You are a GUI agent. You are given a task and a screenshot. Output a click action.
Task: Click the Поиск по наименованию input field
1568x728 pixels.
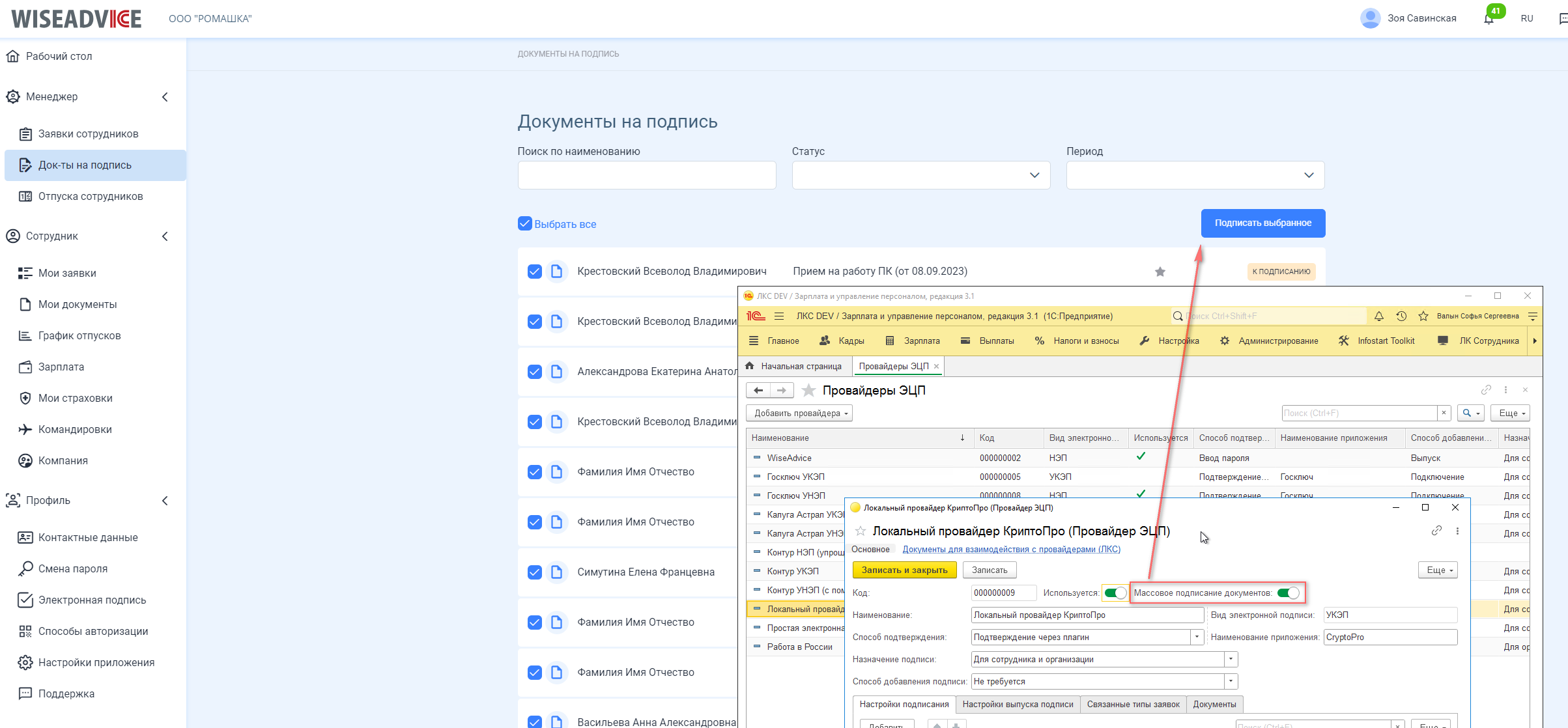tap(646, 175)
